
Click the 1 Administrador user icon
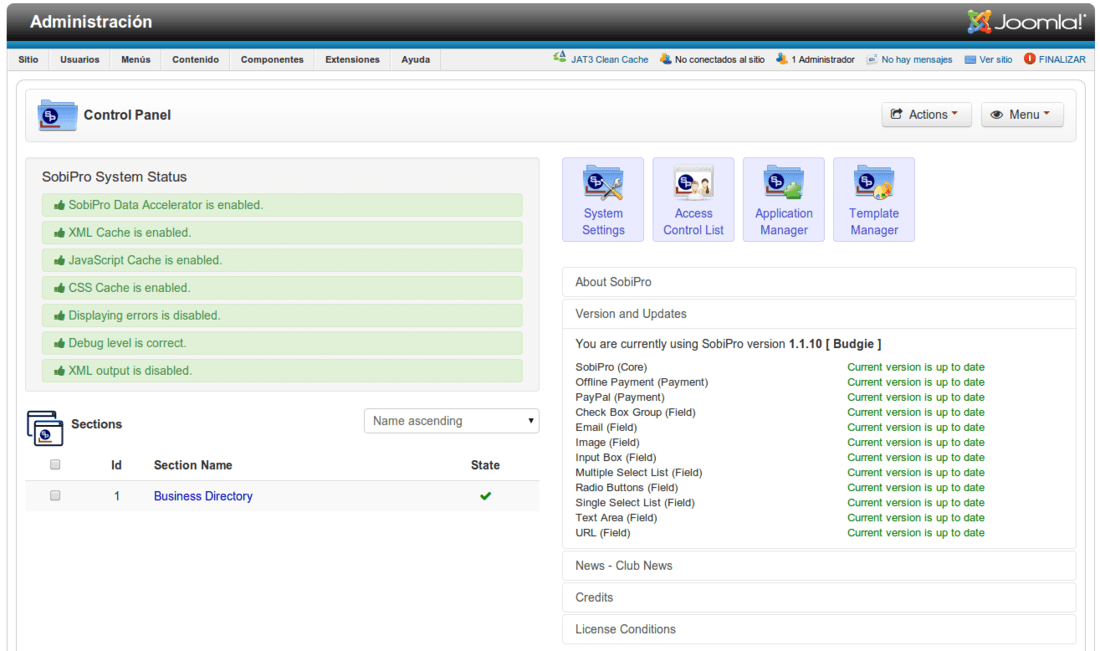click(x=782, y=59)
